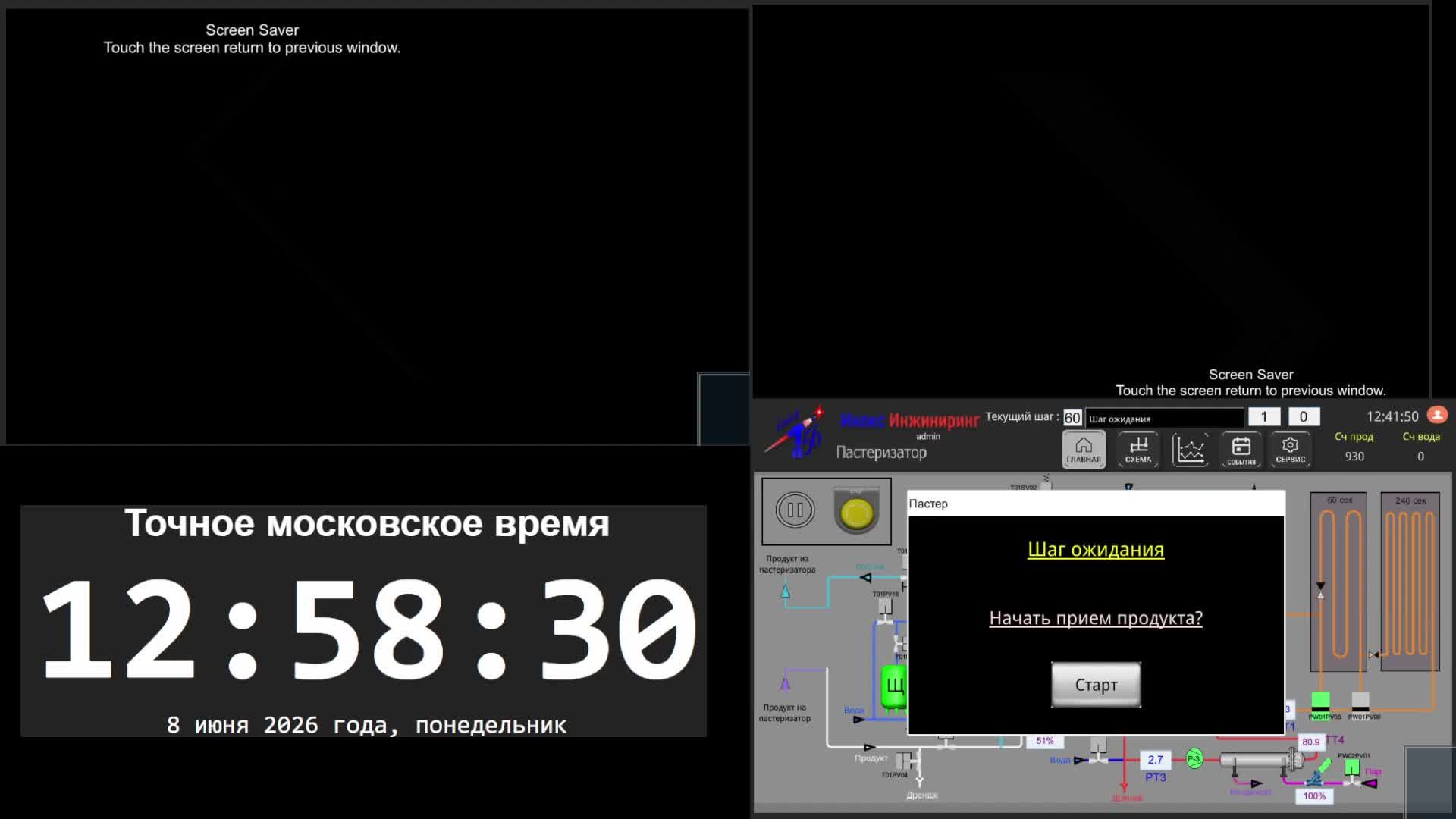The image size is (1456, 819).
Task: Click the 51% level value
Action: 1045,741
